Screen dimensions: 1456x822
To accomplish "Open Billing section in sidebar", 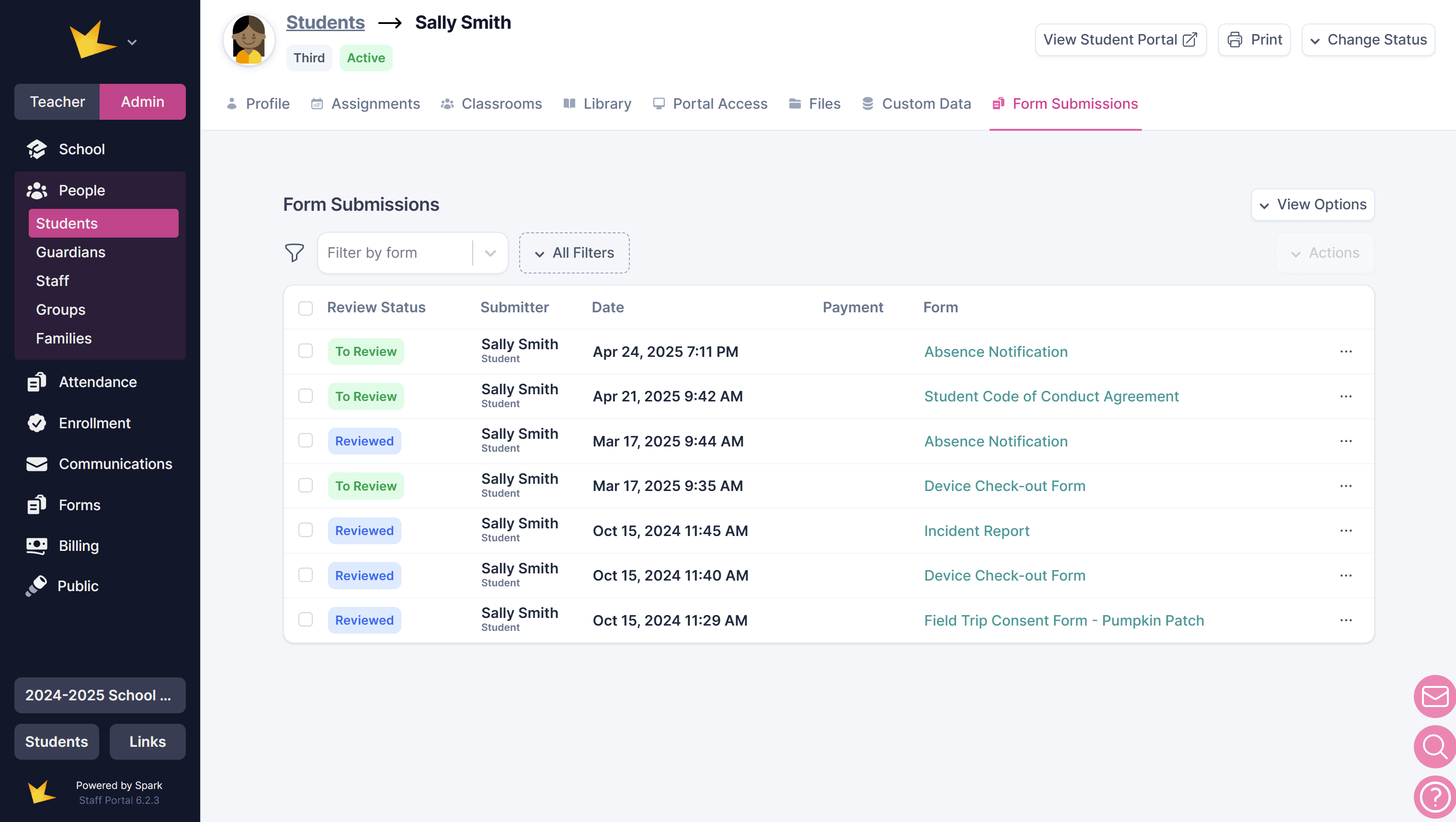I will click(x=79, y=546).
